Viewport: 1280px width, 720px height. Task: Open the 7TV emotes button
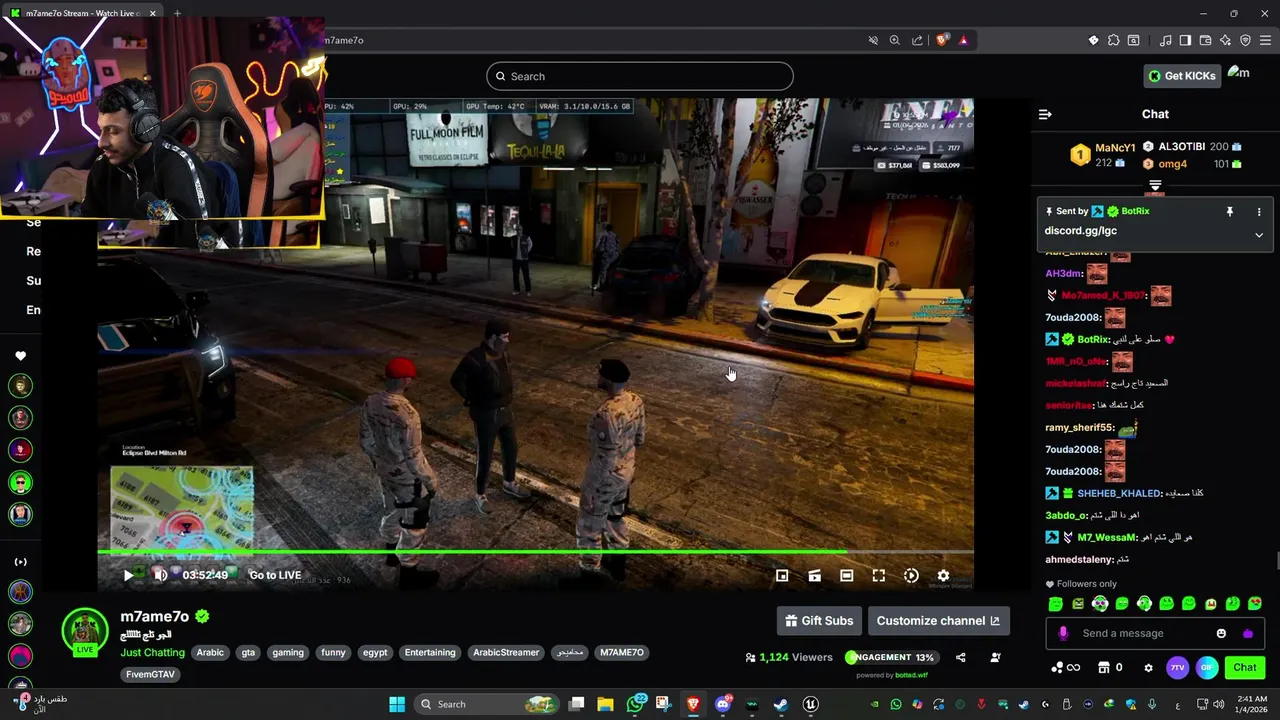(x=1177, y=668)
